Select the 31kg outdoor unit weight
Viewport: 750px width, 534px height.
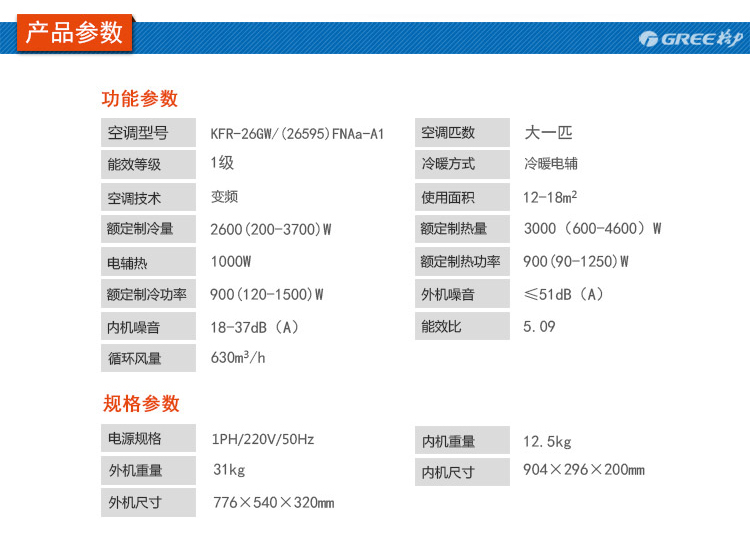click(229, 470)
